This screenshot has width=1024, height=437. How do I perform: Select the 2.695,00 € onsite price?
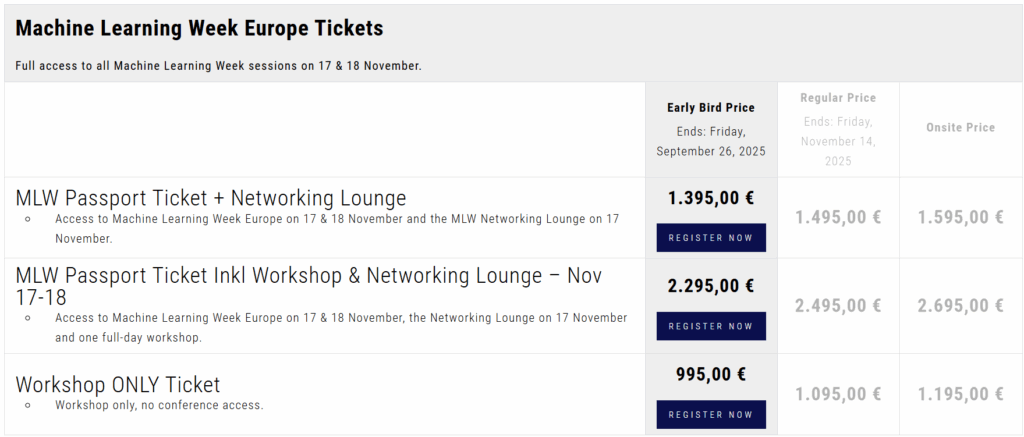(960, 306)
